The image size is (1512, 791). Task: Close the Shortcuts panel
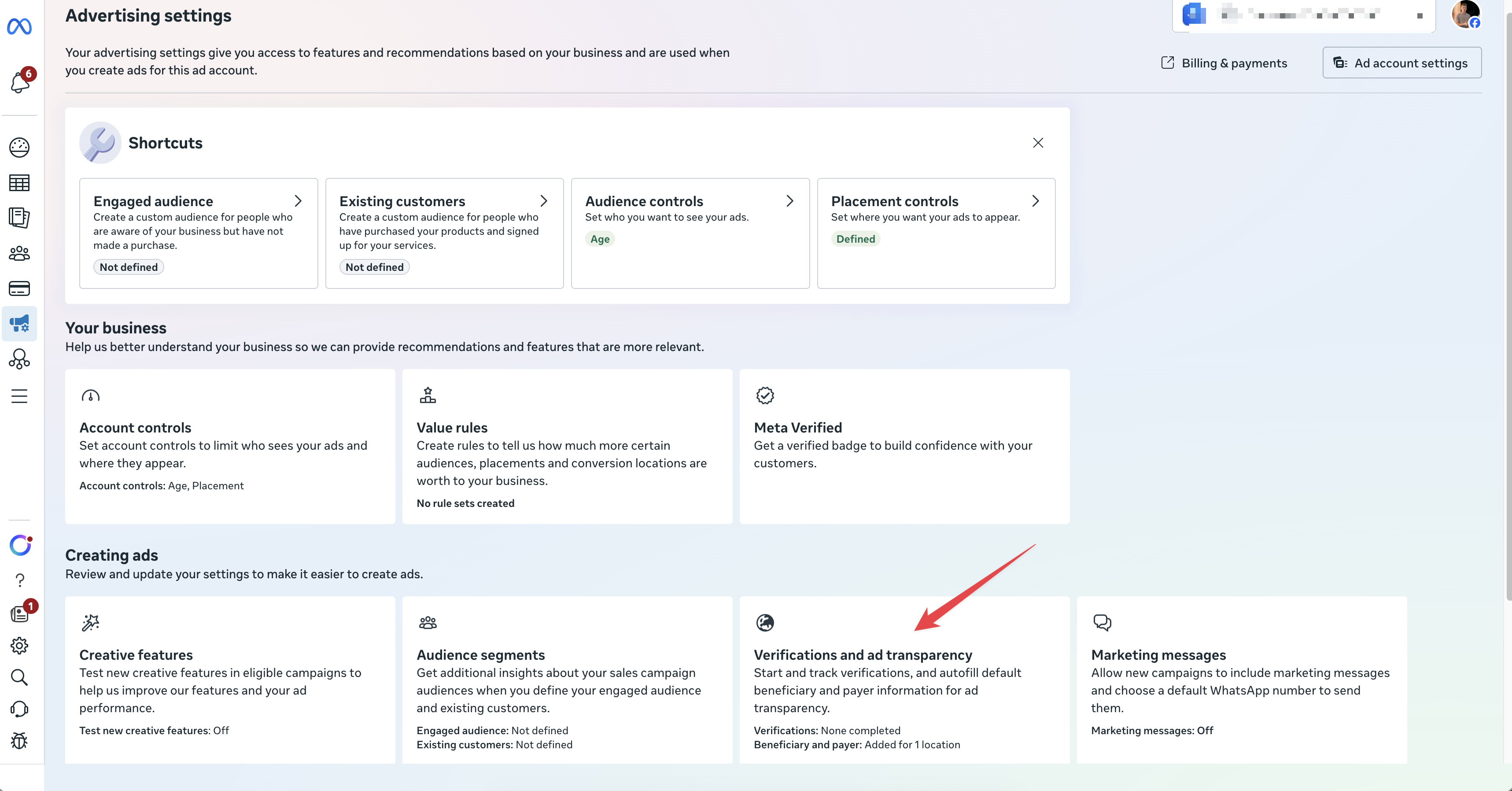1038,143
